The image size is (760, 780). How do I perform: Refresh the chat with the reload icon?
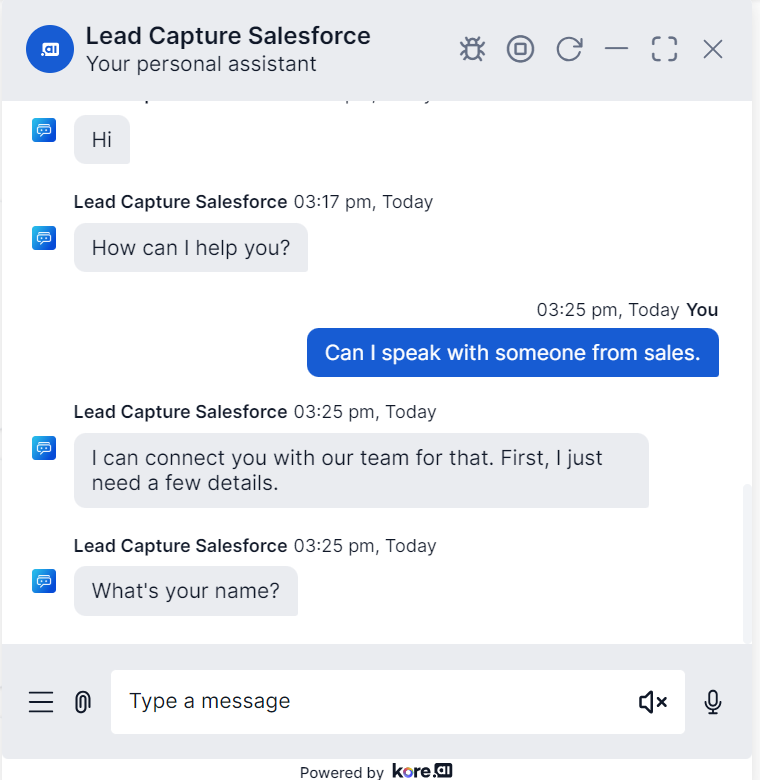point(569,49)
